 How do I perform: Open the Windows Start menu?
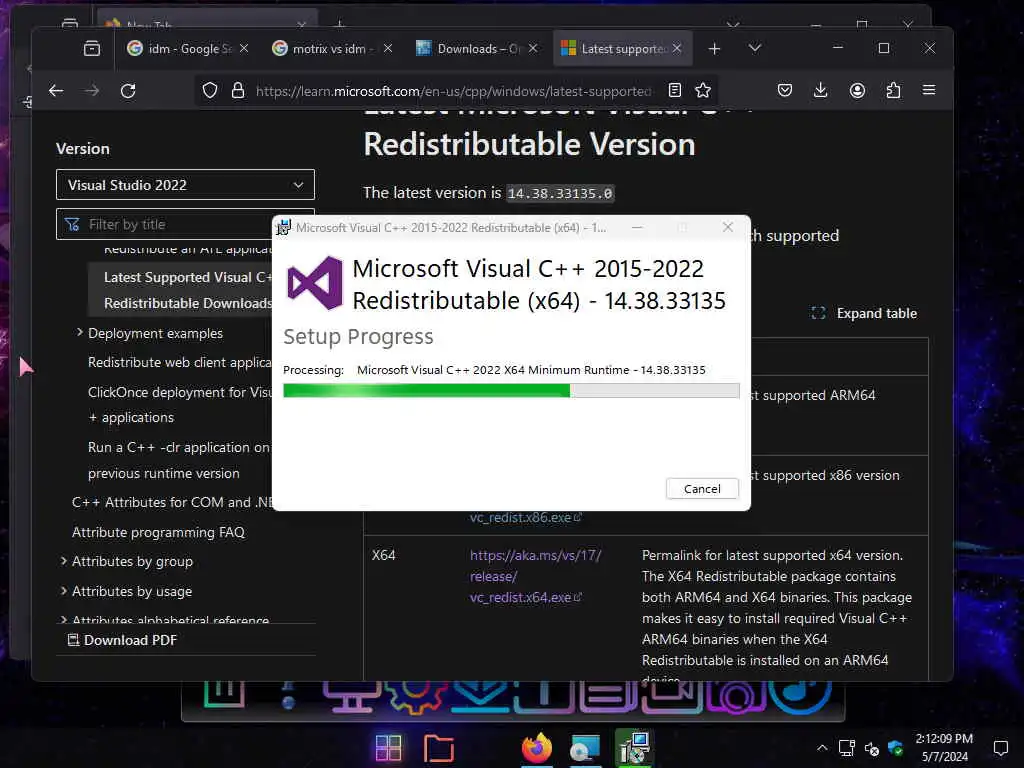pos(389,748)
